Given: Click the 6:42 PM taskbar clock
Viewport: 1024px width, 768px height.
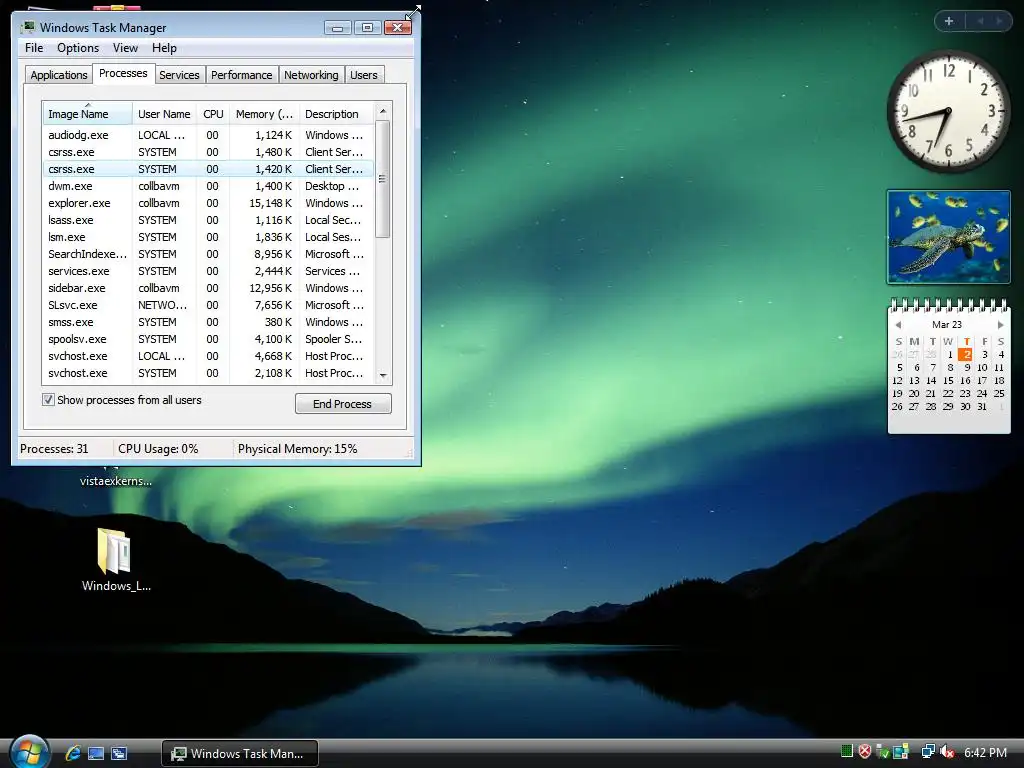Looking at the screenshot, I should pyautogui.click(x=985, y=753).
